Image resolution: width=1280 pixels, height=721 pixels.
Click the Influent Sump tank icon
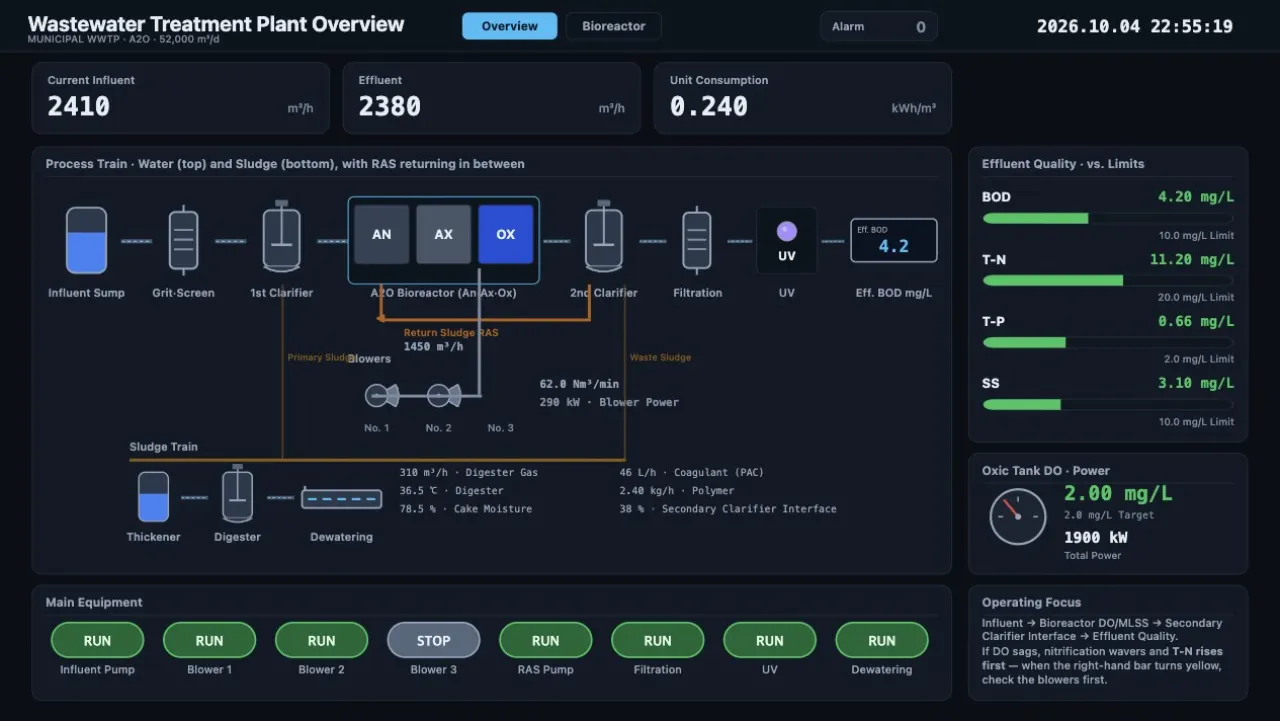coord(87,241)
